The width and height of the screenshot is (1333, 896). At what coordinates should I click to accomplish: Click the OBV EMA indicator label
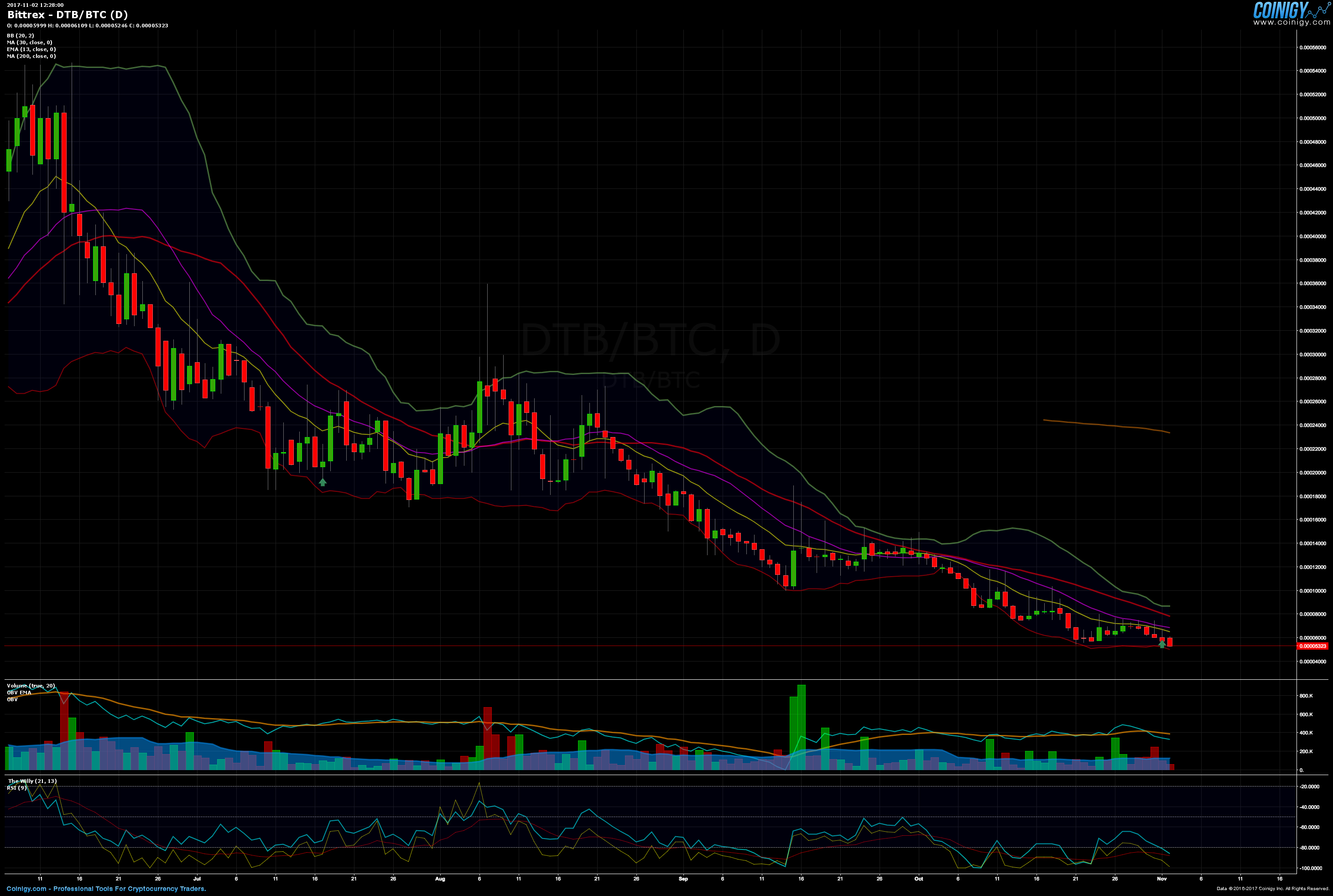click(19, 693)
